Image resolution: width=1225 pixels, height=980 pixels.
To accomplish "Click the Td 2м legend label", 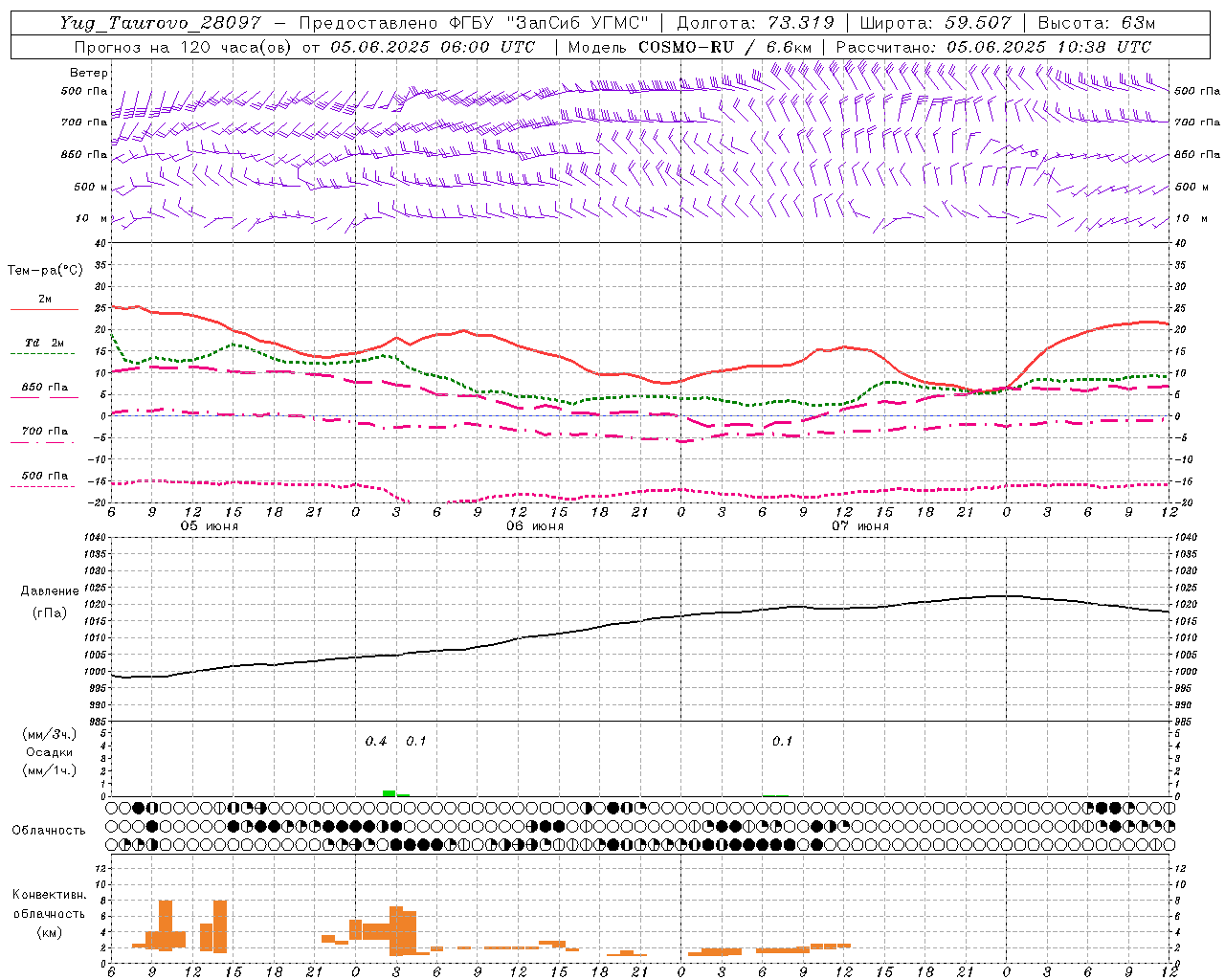I will tap(45, 343).
